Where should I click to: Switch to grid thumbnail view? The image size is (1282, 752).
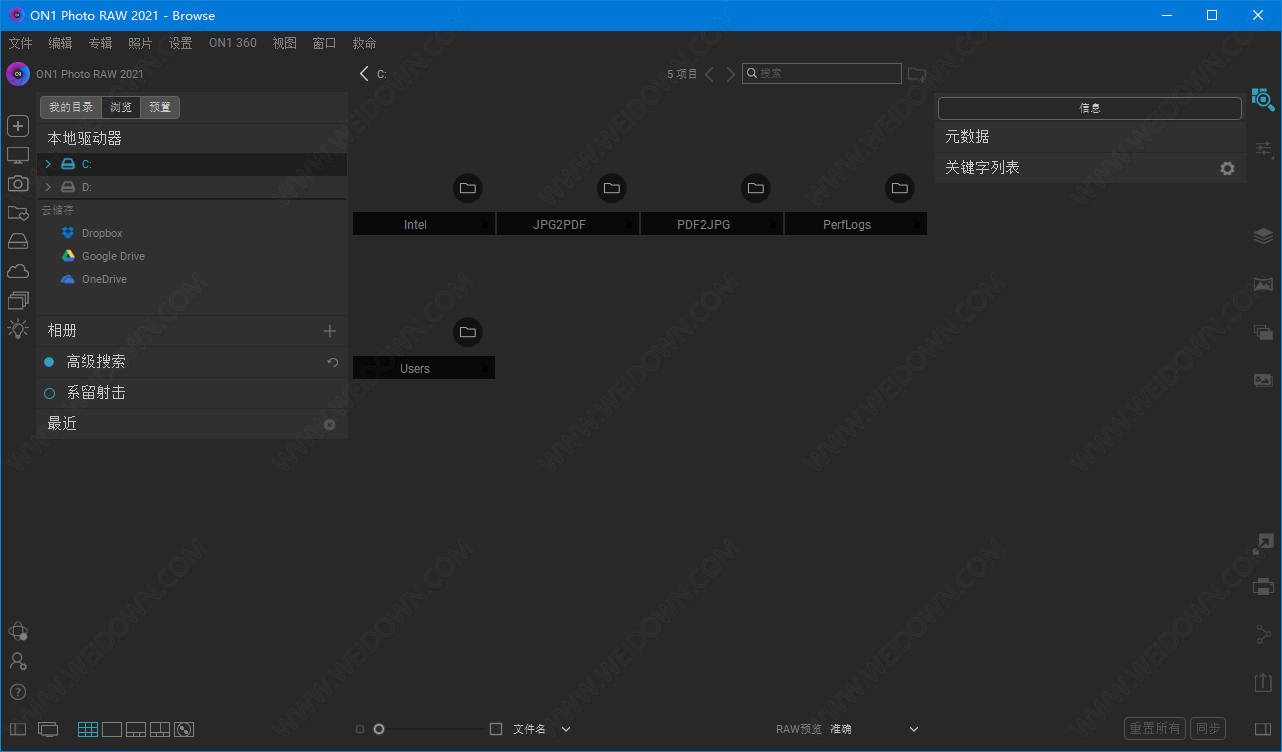coord(88,730)
